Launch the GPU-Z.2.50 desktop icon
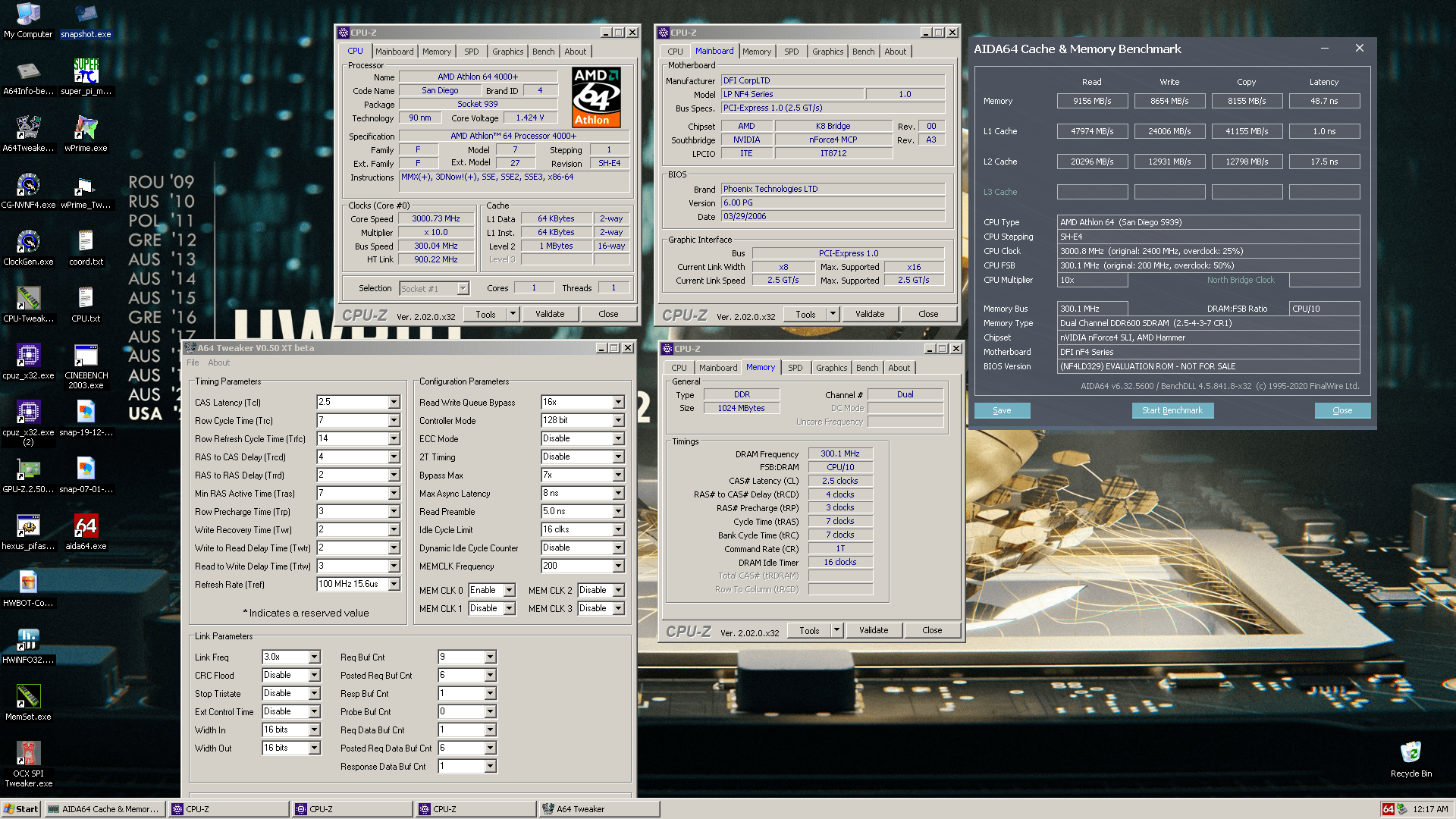1456x819 pixels. 28,475
